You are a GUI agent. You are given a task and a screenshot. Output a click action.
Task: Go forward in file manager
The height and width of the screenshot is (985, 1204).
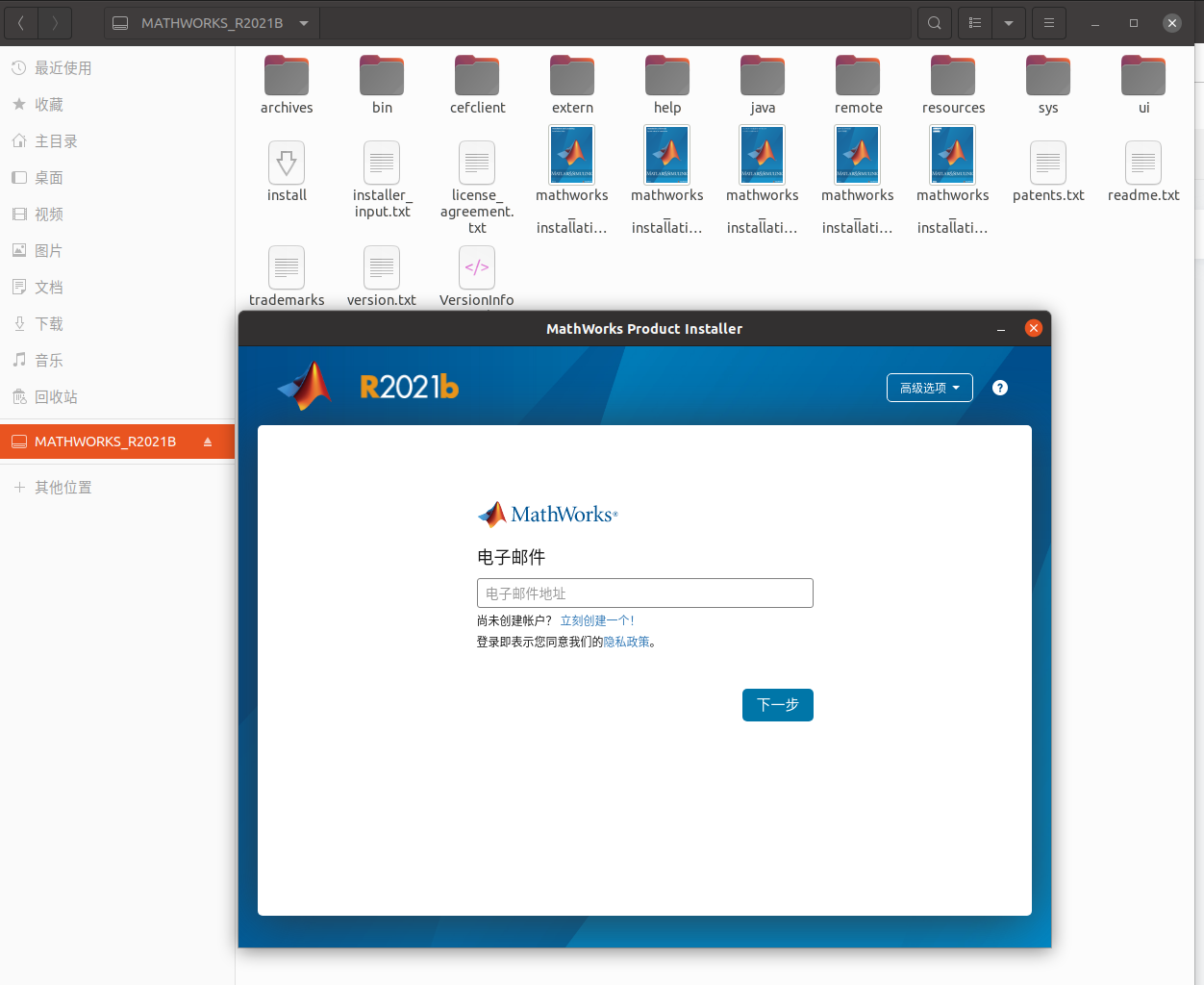coord(55,23)
